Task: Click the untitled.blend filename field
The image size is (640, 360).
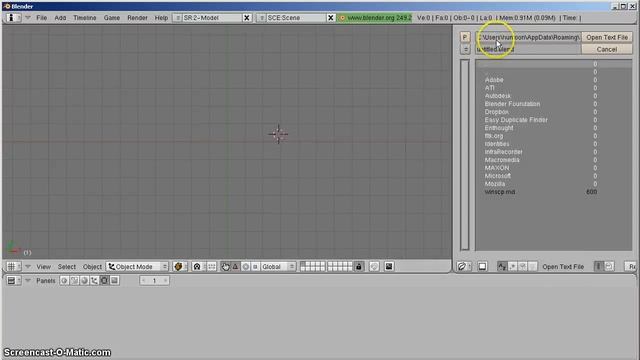Action: click(528, 49)
